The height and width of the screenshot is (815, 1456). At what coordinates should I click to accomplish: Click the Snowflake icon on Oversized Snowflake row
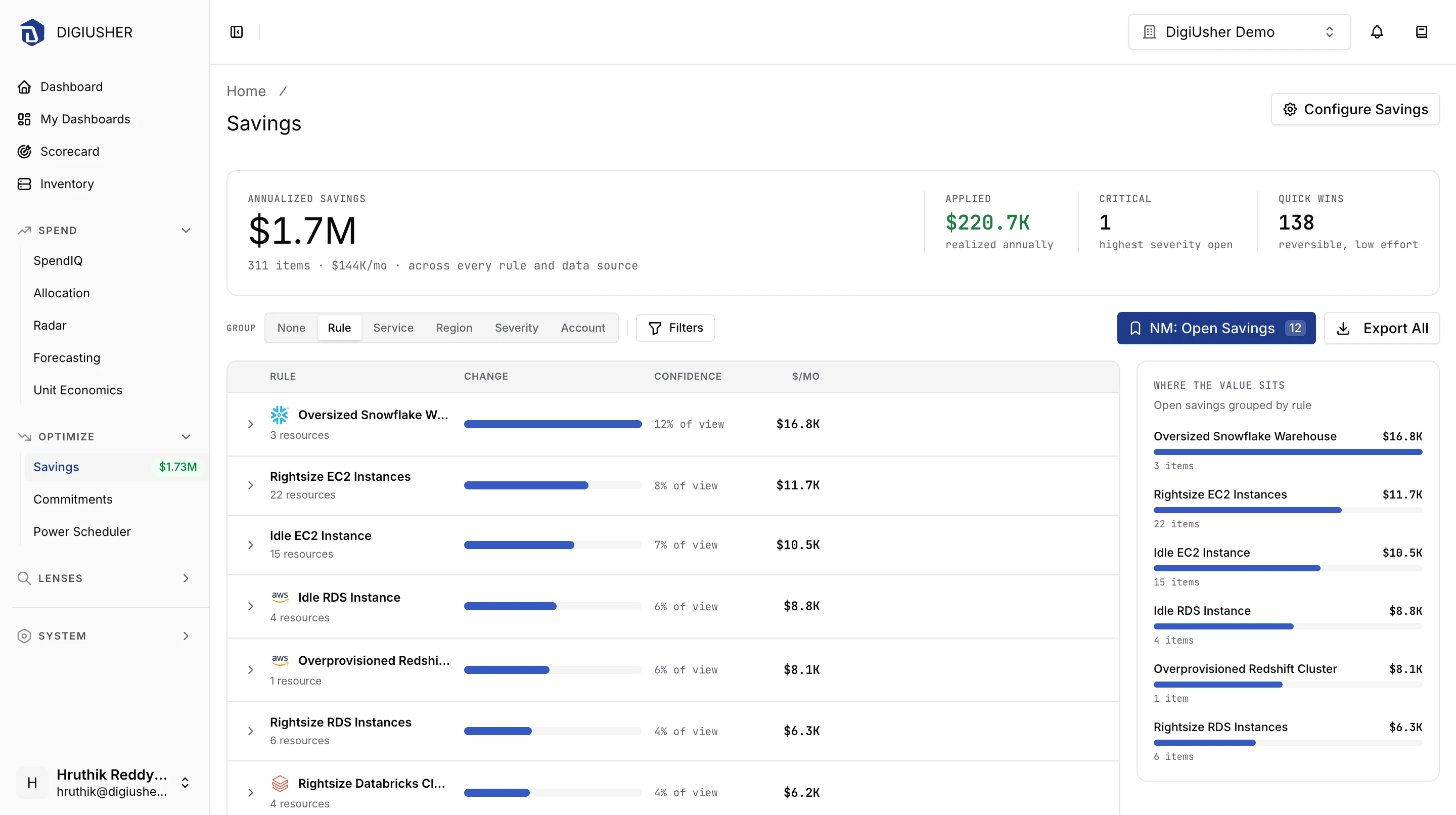279,415
